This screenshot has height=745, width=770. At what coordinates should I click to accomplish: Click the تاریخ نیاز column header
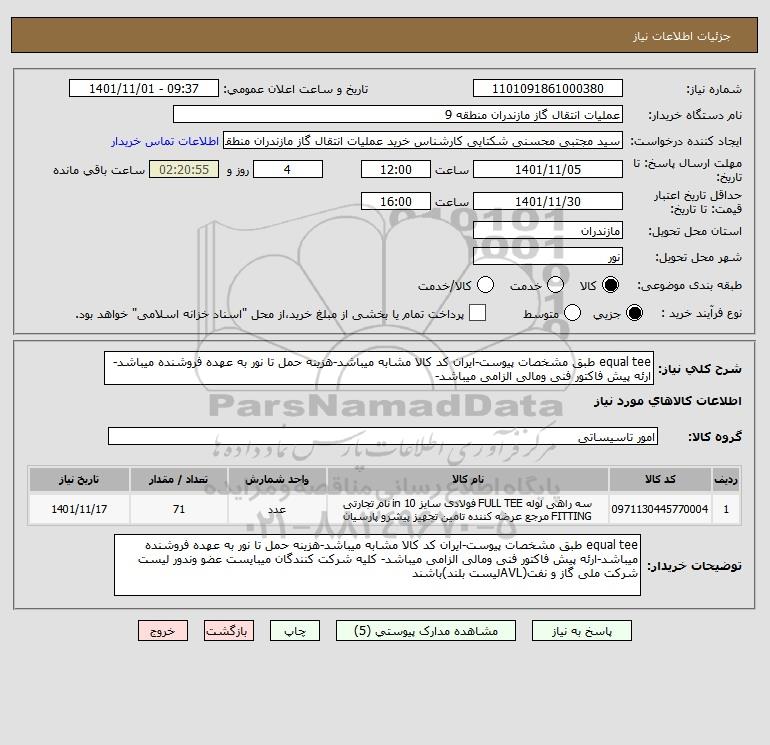coord(79,480)
